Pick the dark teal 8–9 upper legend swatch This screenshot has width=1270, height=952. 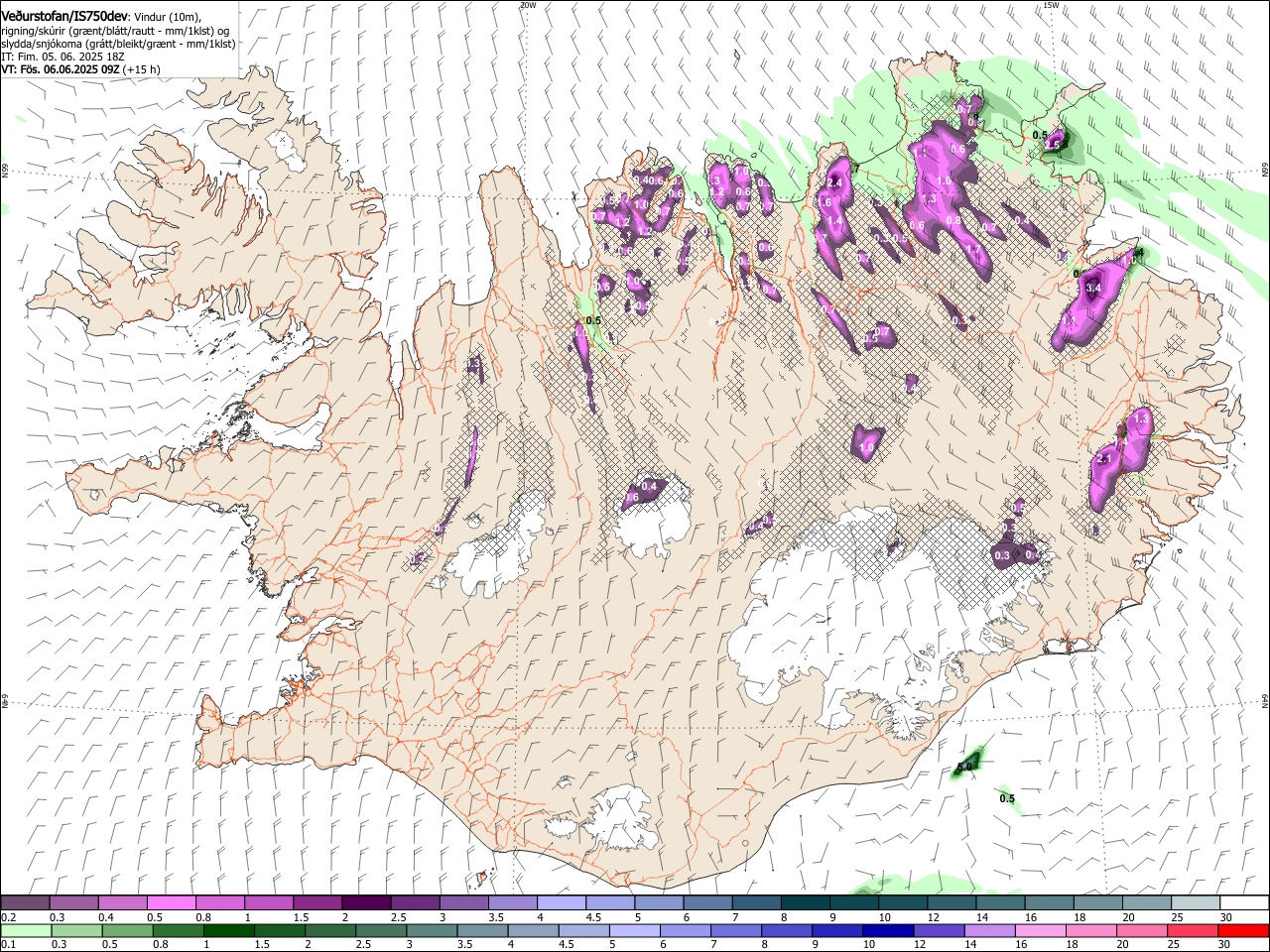(806, 903)
